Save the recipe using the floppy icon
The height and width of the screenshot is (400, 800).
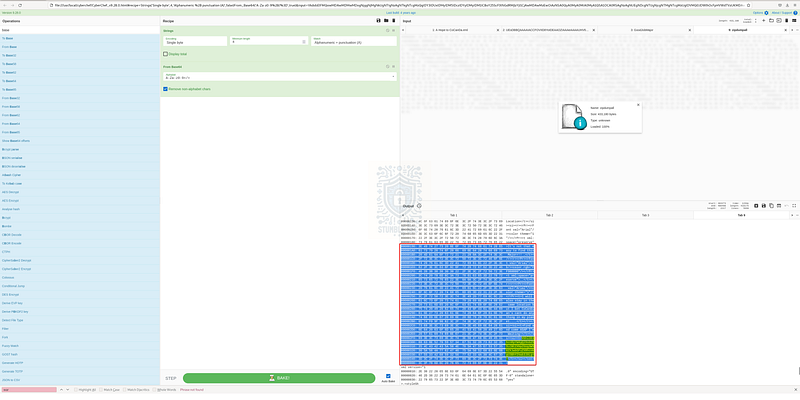(378, 20)
